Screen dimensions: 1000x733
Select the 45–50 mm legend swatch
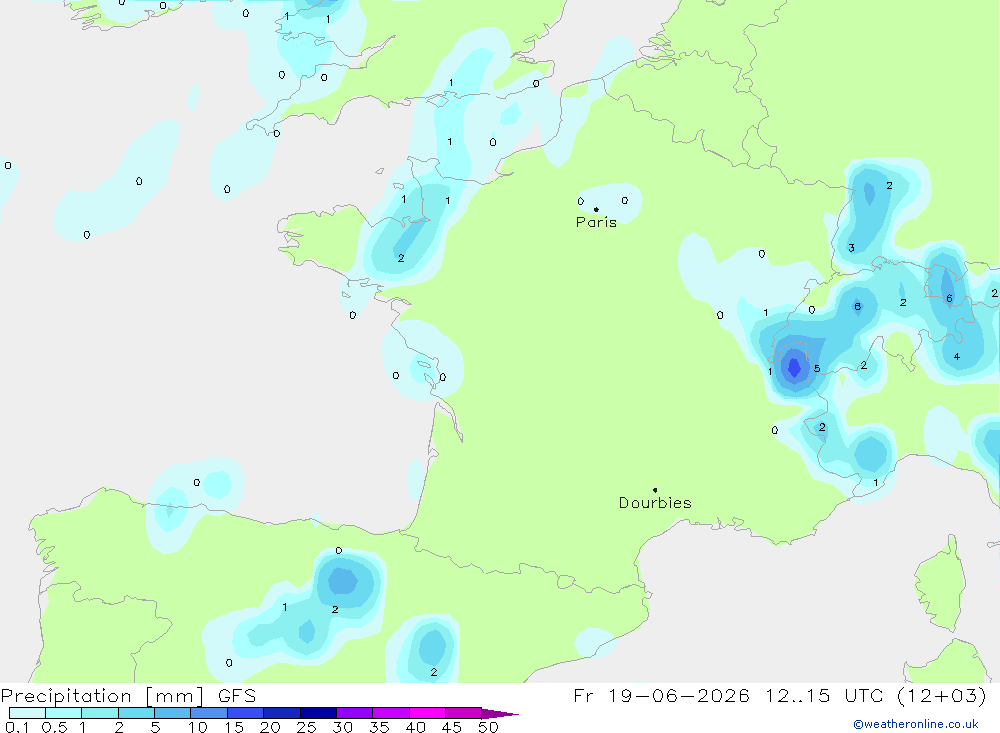pyautogui.click(x=464, y=713)
